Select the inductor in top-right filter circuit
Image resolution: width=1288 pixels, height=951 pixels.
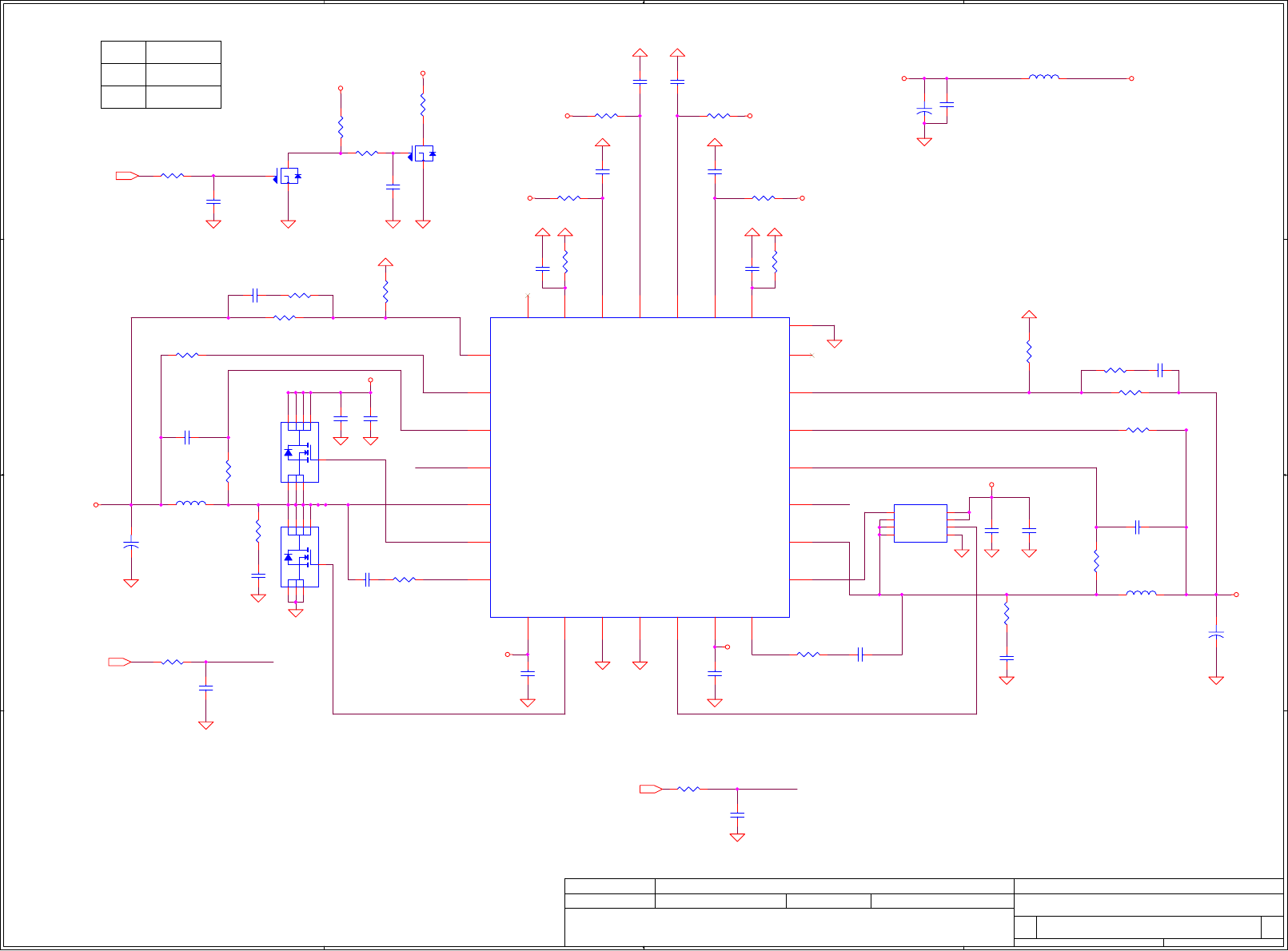(x=1044, y=77)
